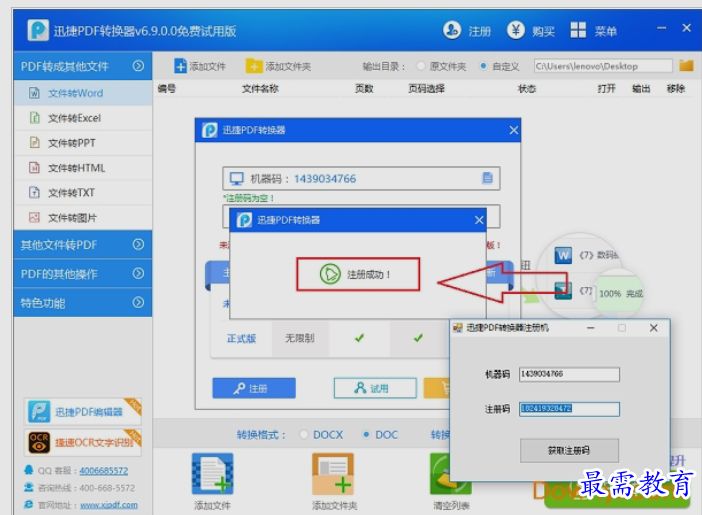Screen dimensions: 702x515
Task: Select the 原文件夹 output radio button
Action: pyautogui.click(x=420, y=66)
